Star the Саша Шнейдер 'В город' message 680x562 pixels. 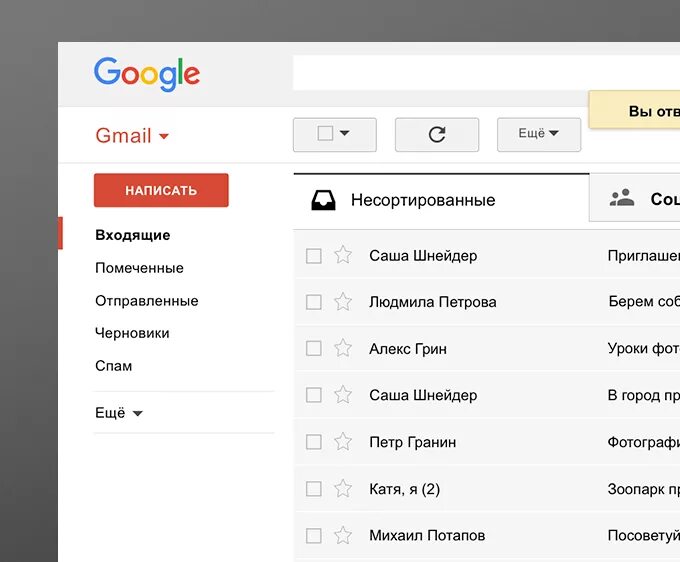coord(343,395)
